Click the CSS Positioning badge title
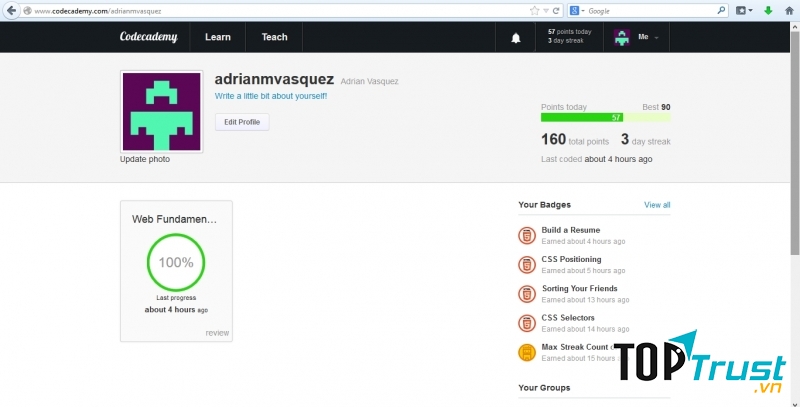Image resolution: width=800 pixels, height=407 pixels. pyautogui.click(x=571, y=259)
